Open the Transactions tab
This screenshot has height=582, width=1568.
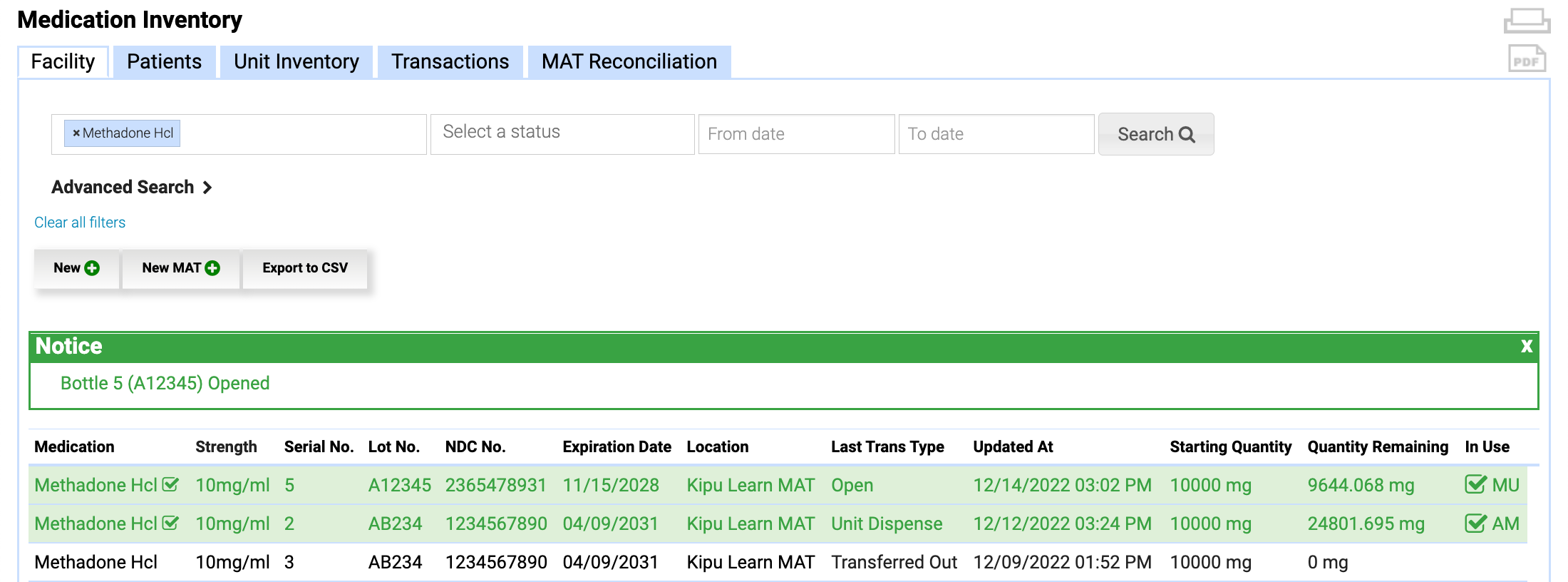[x=450, y=62]
